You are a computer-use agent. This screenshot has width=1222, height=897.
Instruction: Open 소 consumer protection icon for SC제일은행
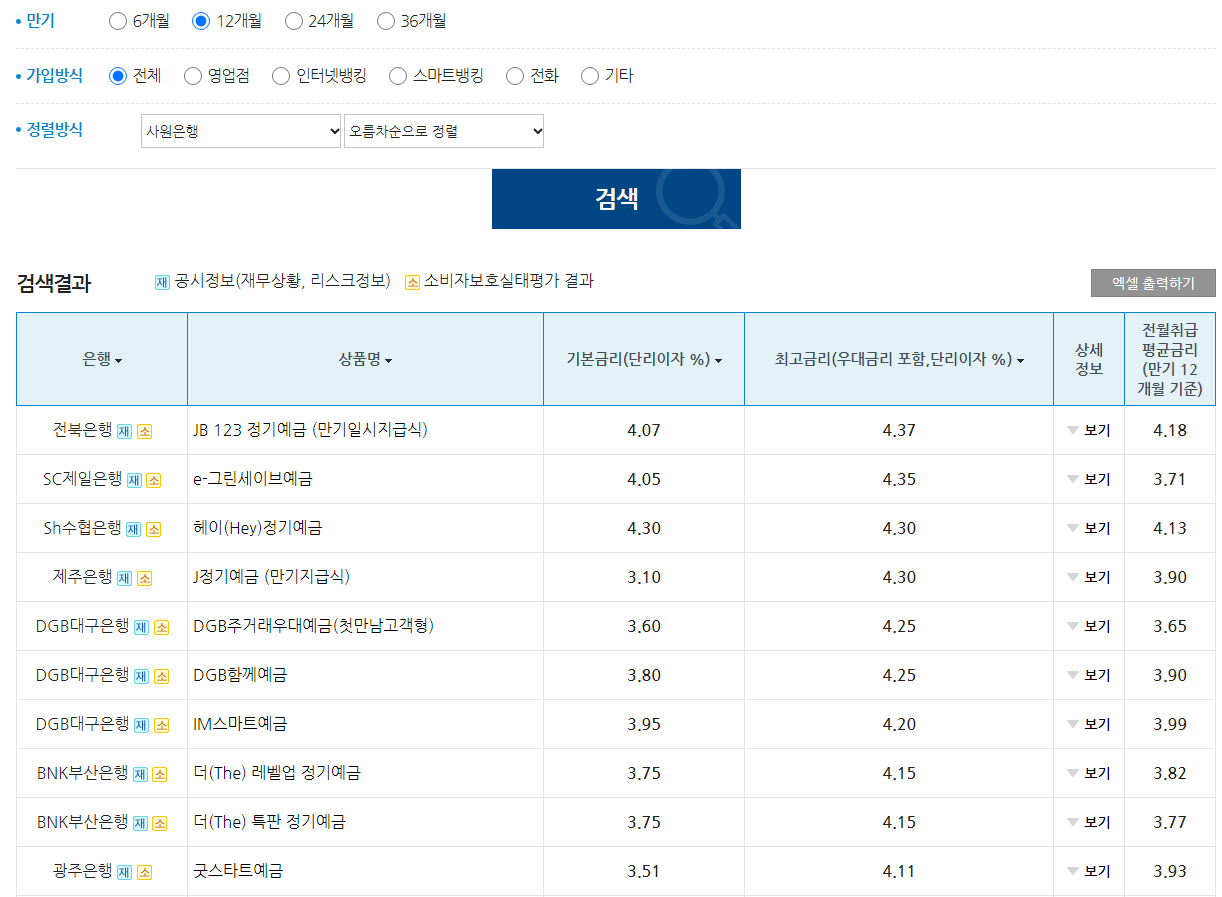(153, 480)
